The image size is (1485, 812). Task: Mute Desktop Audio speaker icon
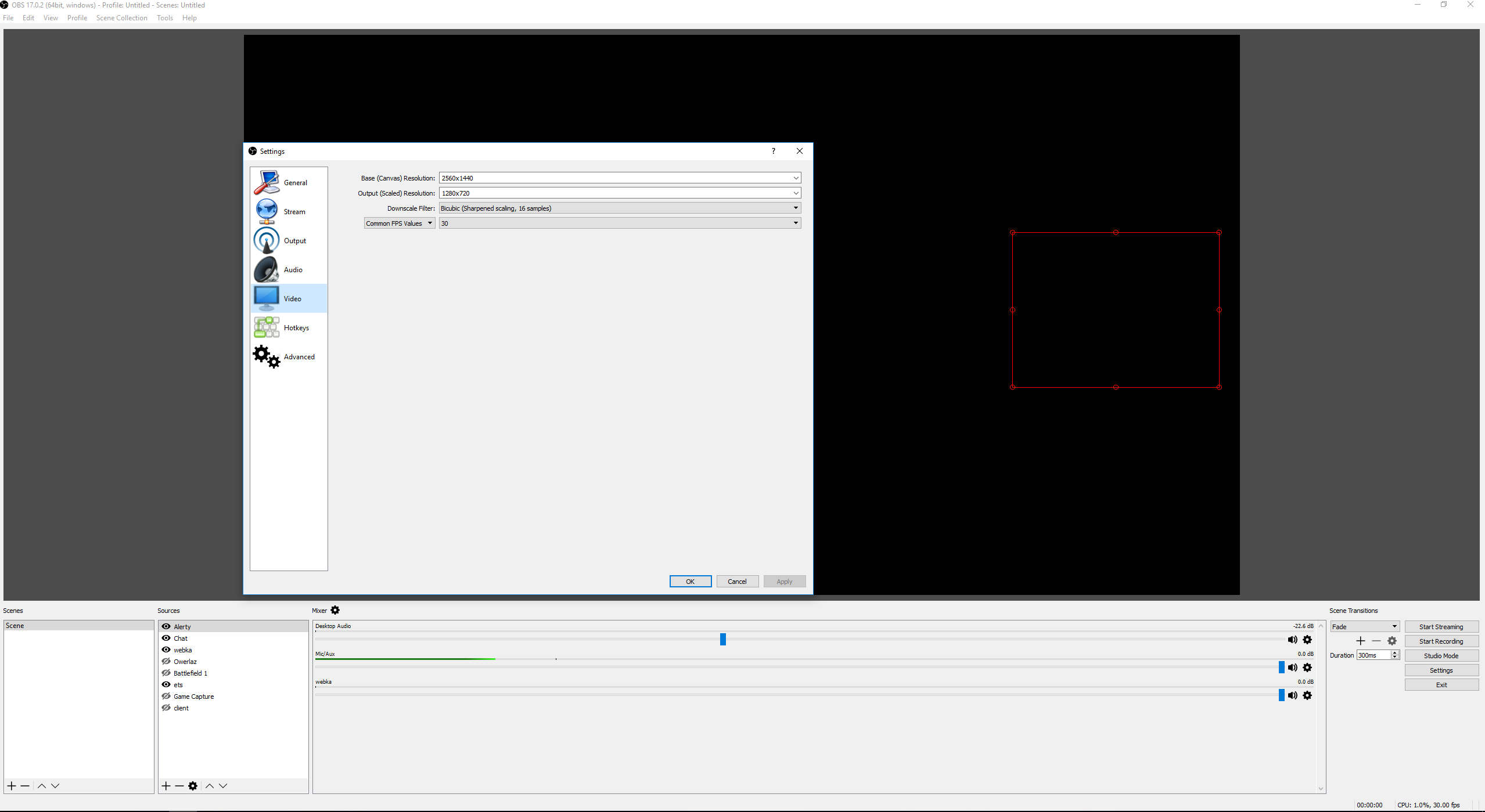pyautogui.click(x=1292, y=640)
